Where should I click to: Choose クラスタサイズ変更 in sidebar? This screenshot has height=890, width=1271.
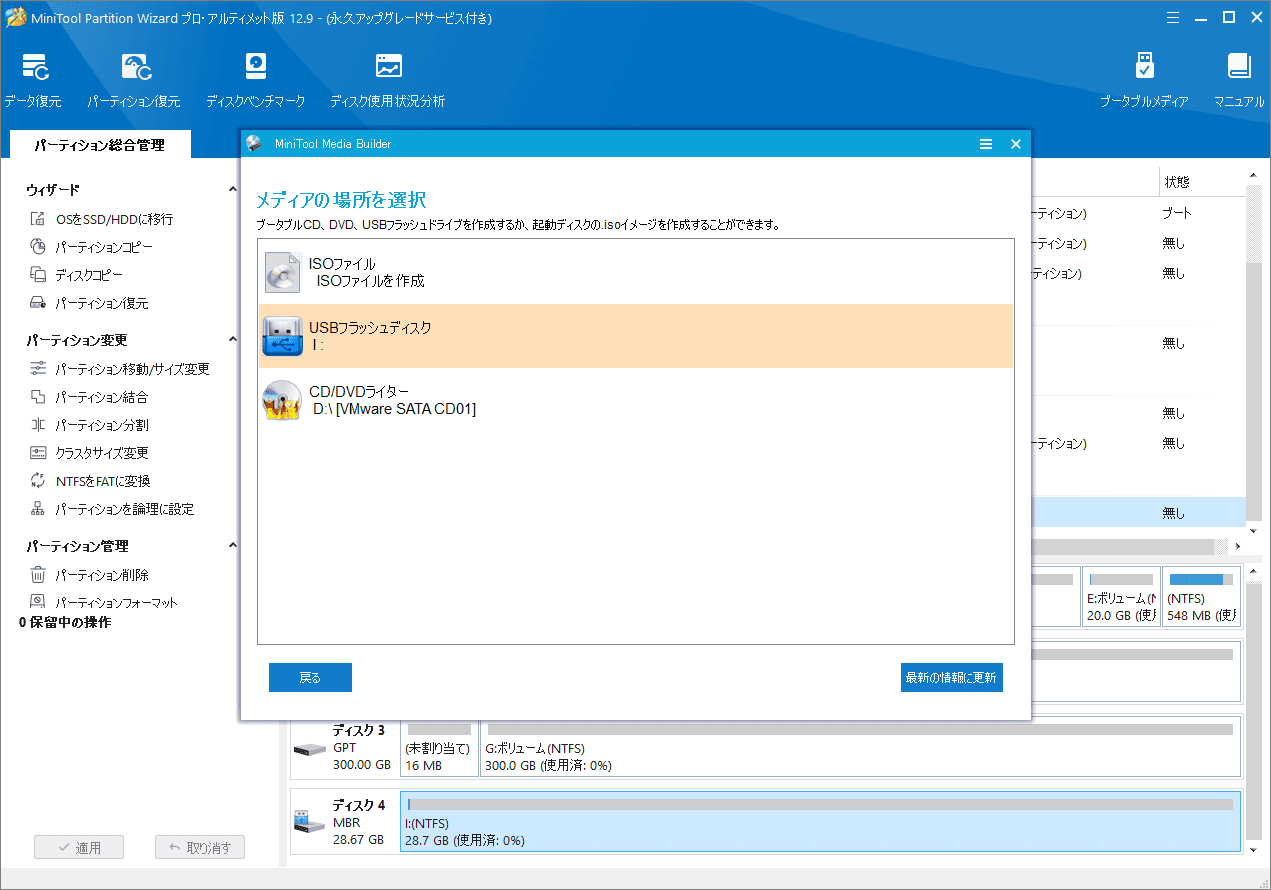click(89, 453)
